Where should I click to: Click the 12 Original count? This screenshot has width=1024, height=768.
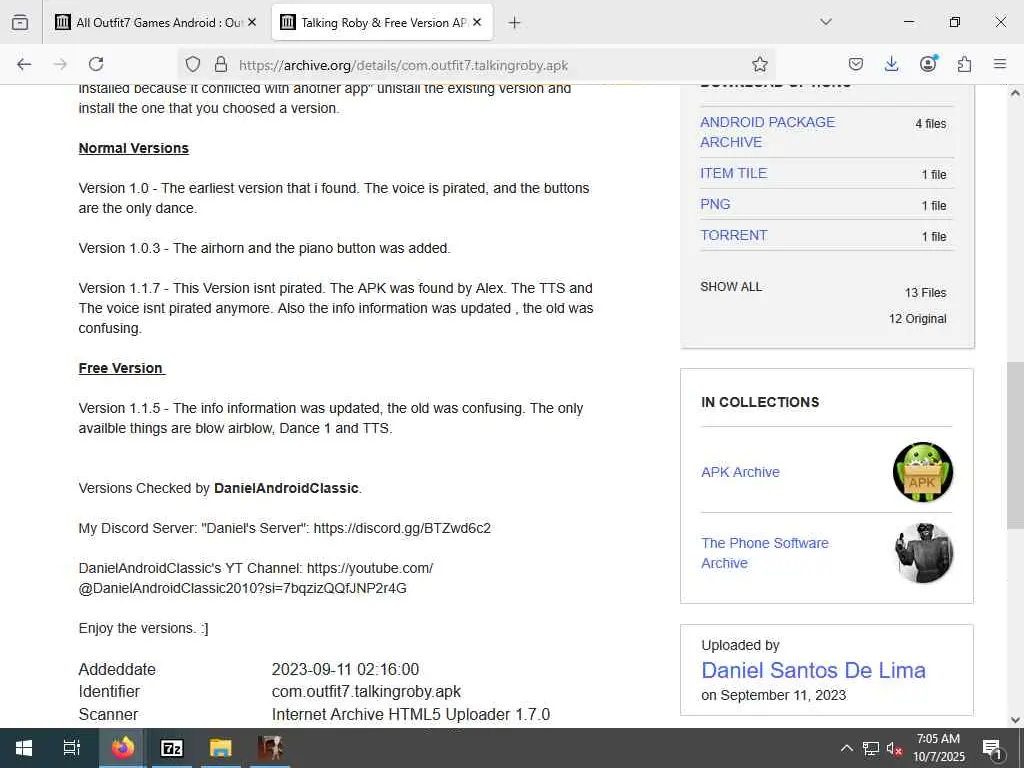click(918, 319)
